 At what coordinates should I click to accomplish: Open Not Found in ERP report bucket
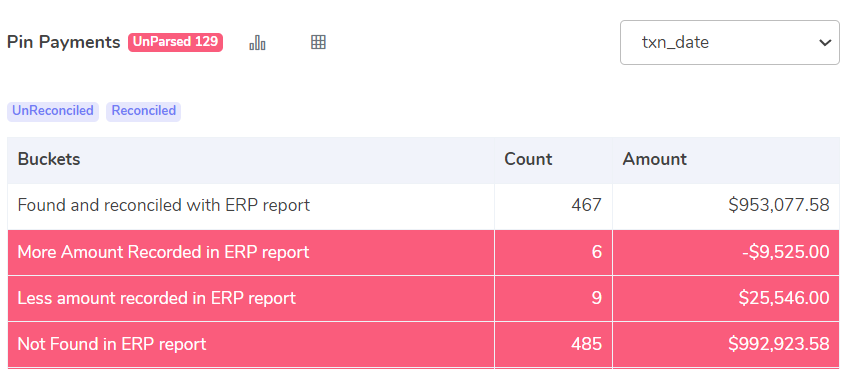tap(423, 344)
